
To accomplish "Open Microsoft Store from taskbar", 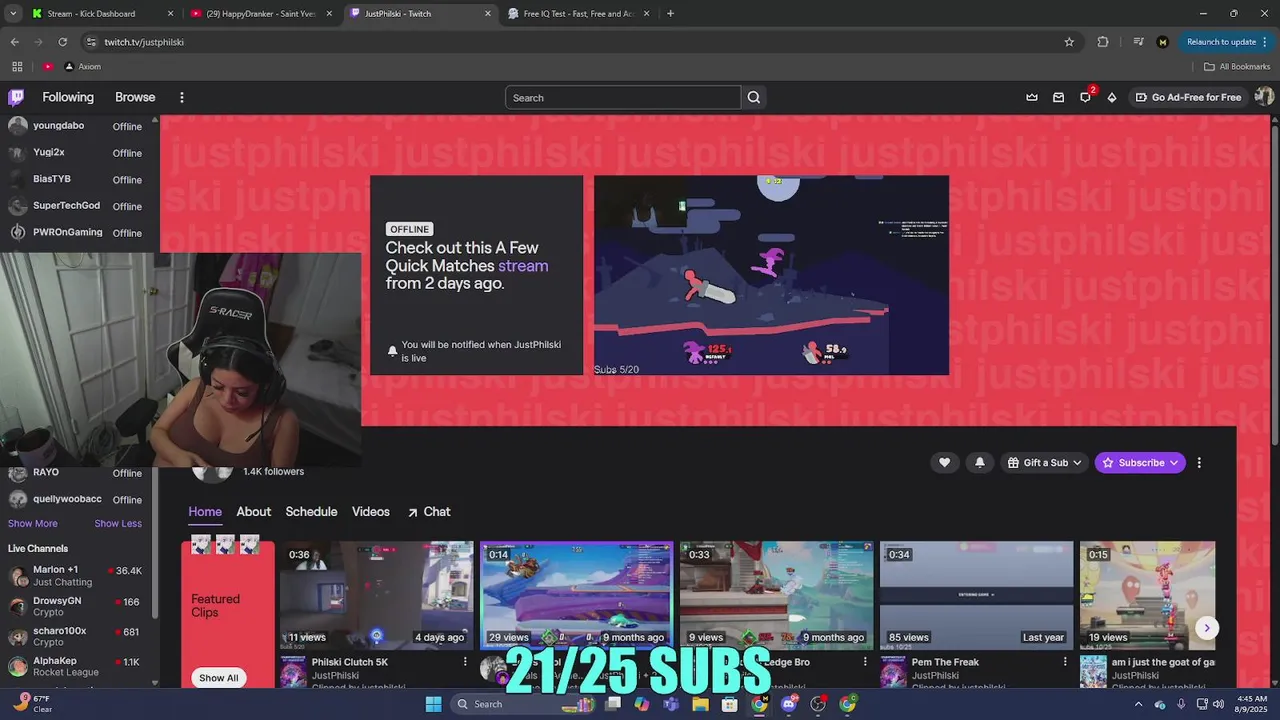I will pos(730,704).
